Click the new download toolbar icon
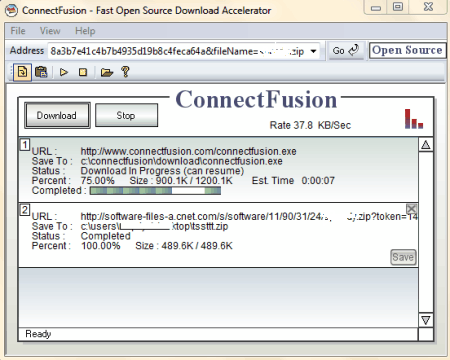The image size is (450, 360). click(22, 72)
